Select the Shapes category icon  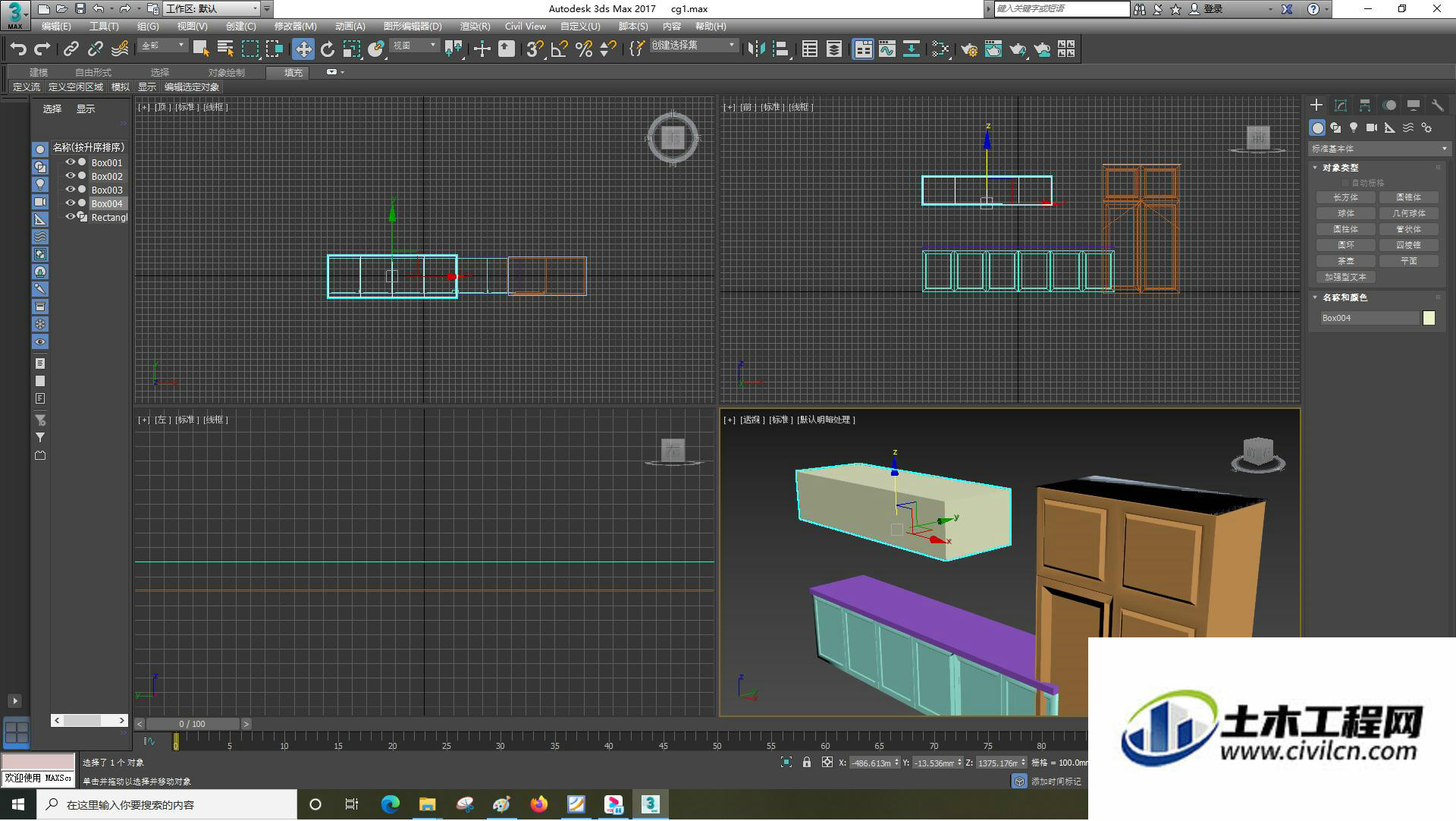(x=1335, y=128)
